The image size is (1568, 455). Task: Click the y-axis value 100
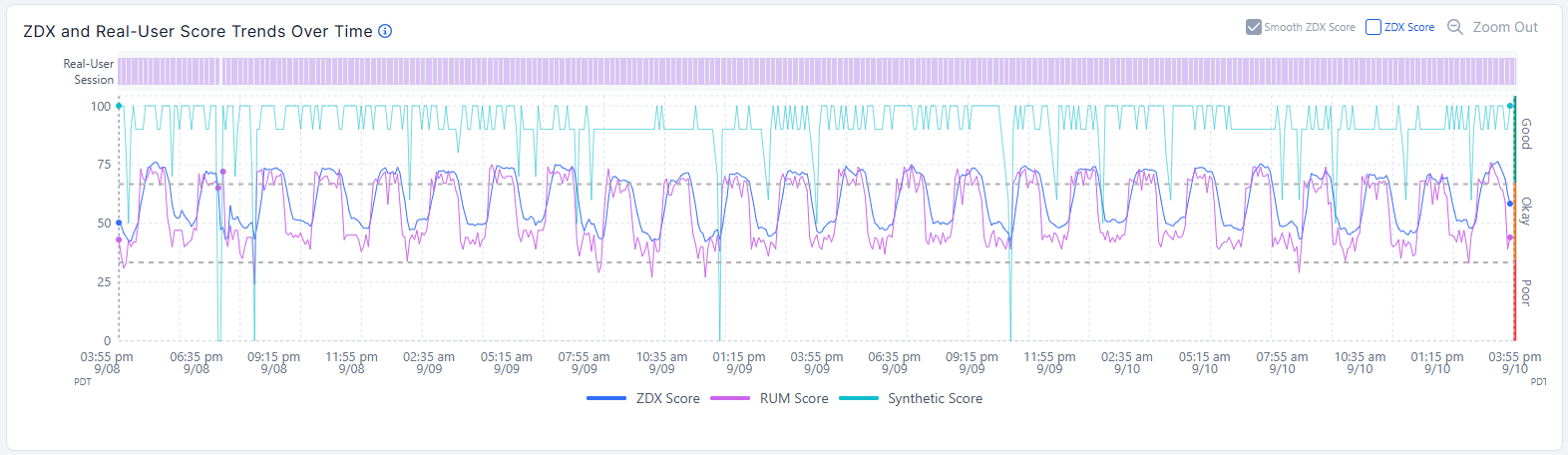[x=101, y=106]
